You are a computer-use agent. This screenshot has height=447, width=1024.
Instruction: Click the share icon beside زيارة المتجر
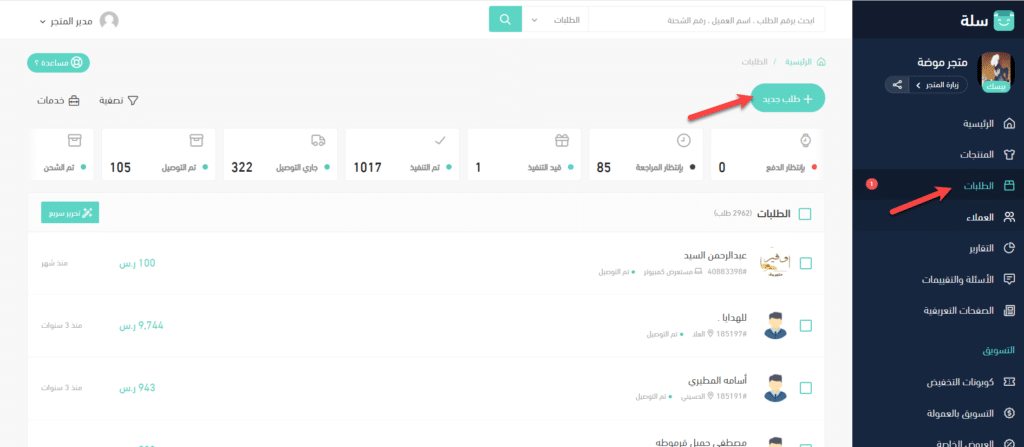tap(898, 85)
